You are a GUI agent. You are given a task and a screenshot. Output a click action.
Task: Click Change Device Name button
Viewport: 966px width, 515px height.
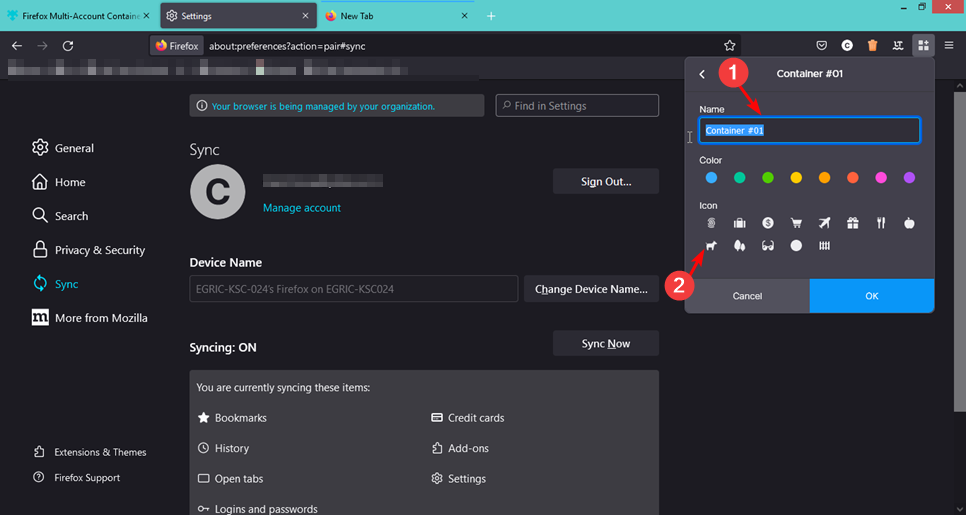pyautogui.click(x=591, y=289)
